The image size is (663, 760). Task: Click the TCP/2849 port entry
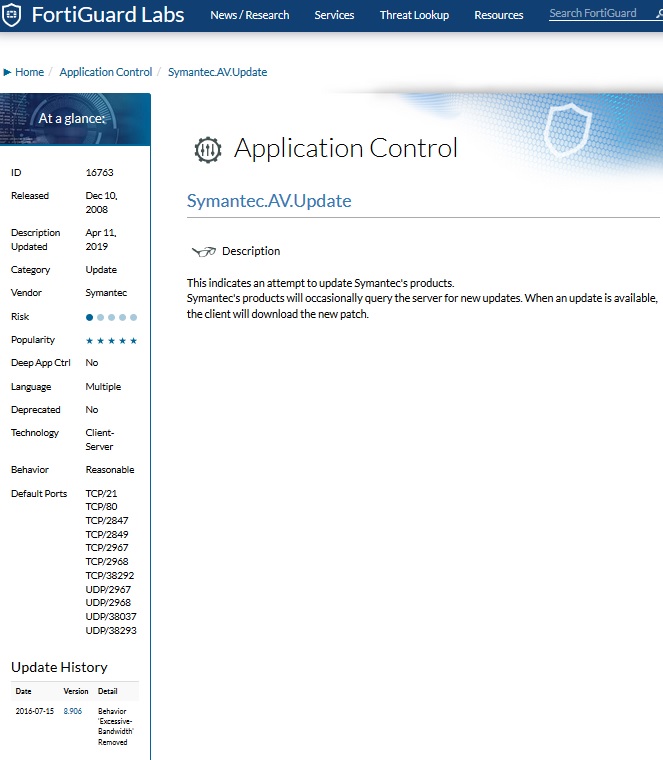click(x=107, y=535)
